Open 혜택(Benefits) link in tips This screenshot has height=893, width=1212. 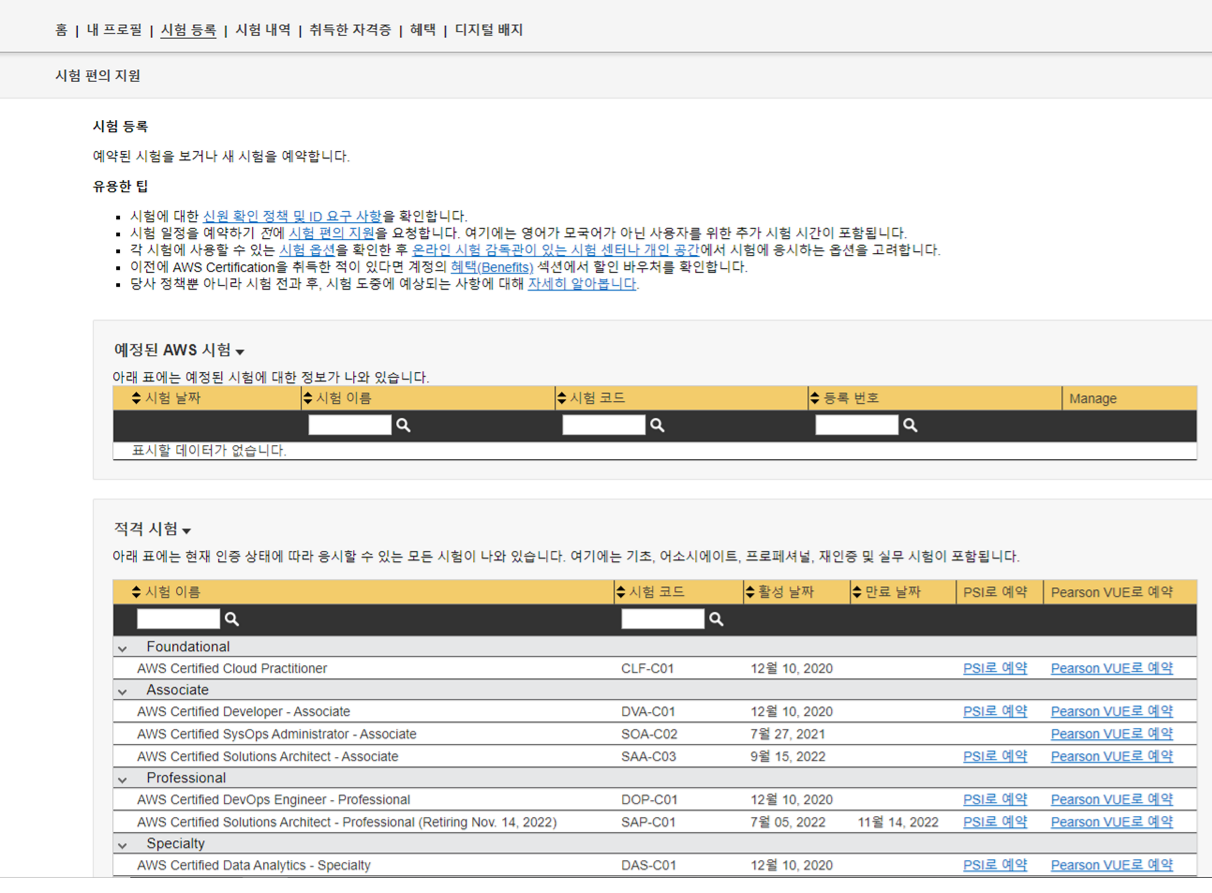click(x=492, y=267)
